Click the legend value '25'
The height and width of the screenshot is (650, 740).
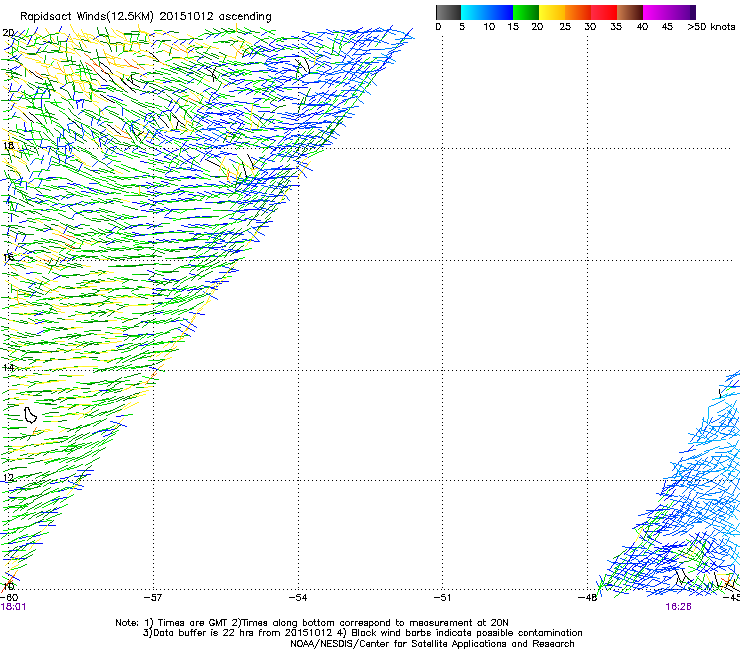(x=565, y=27)
